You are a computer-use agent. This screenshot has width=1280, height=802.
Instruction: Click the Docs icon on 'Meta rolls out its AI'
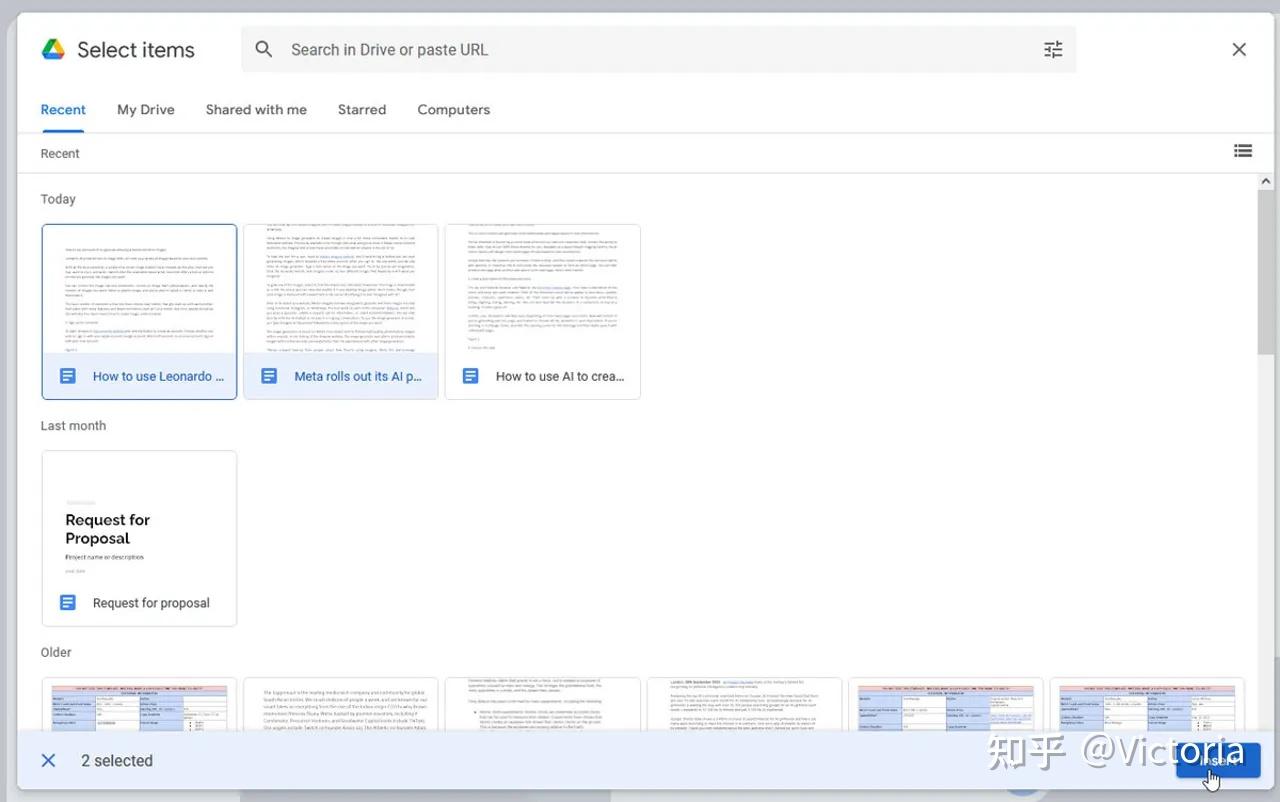pyautogui.click(x=269, y=376)
